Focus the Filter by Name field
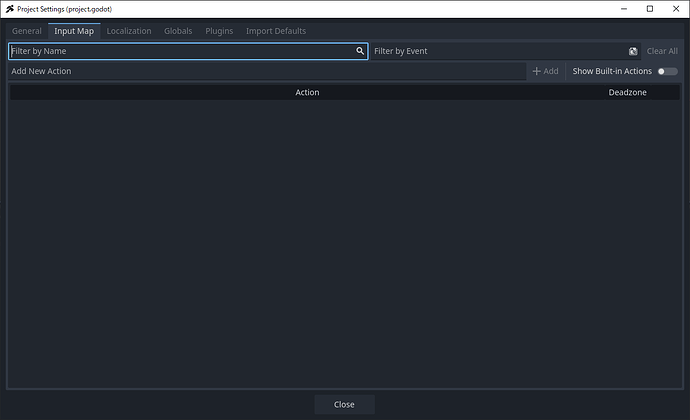 (180, 51)
